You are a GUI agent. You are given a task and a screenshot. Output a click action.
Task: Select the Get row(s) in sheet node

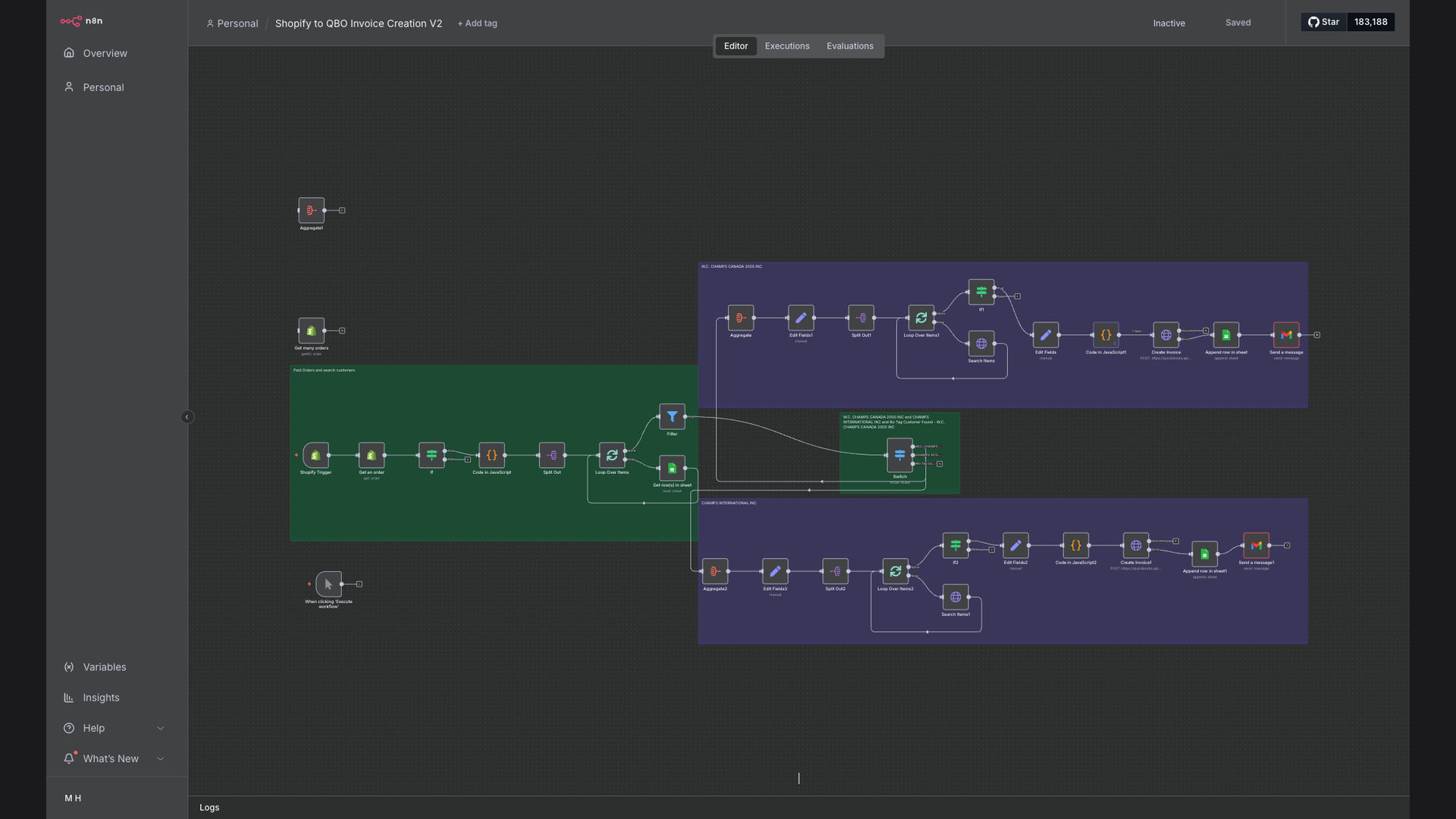[x=672, y=468]
